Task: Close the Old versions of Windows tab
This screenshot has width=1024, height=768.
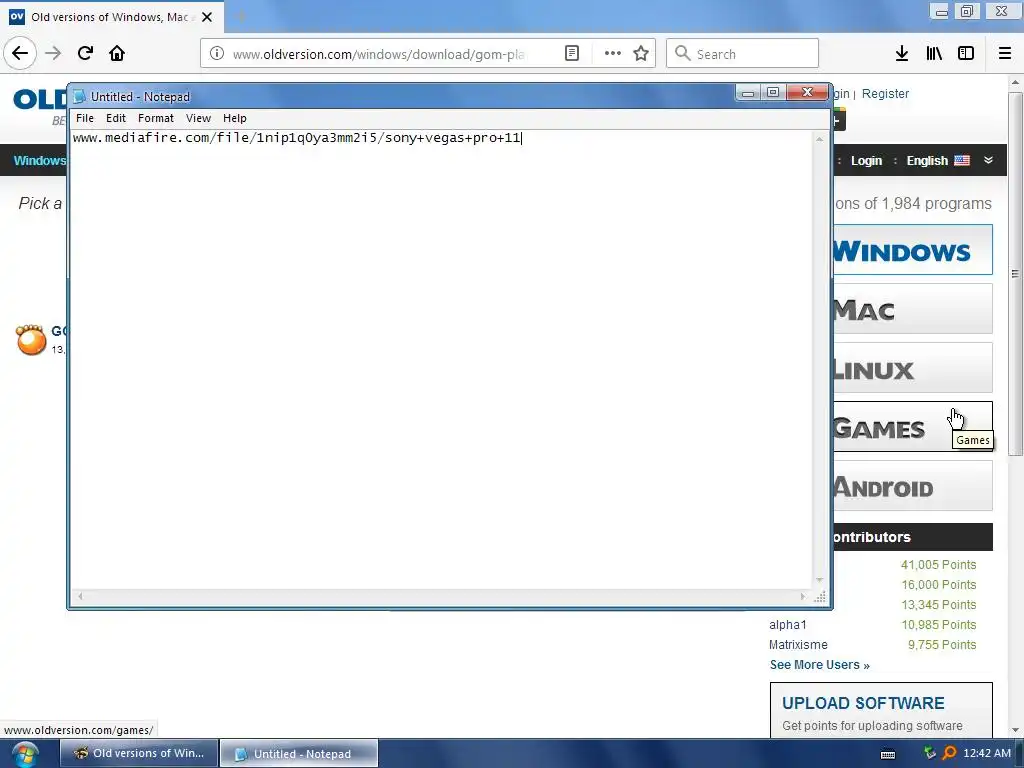Action: click(207, 17)
